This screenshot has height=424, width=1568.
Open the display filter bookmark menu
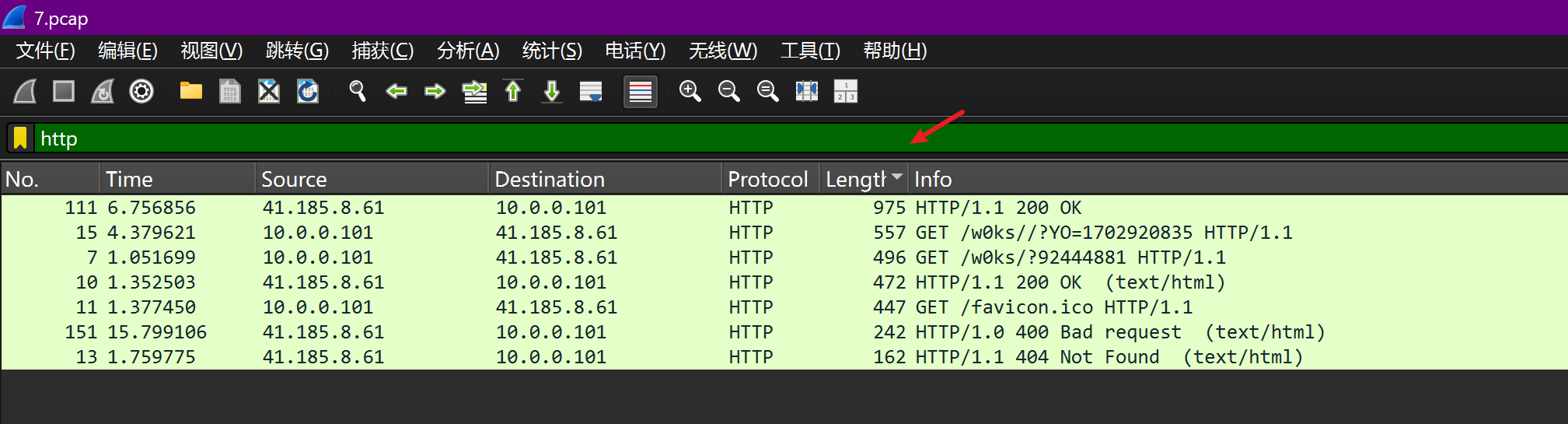(x=20, y=138)
